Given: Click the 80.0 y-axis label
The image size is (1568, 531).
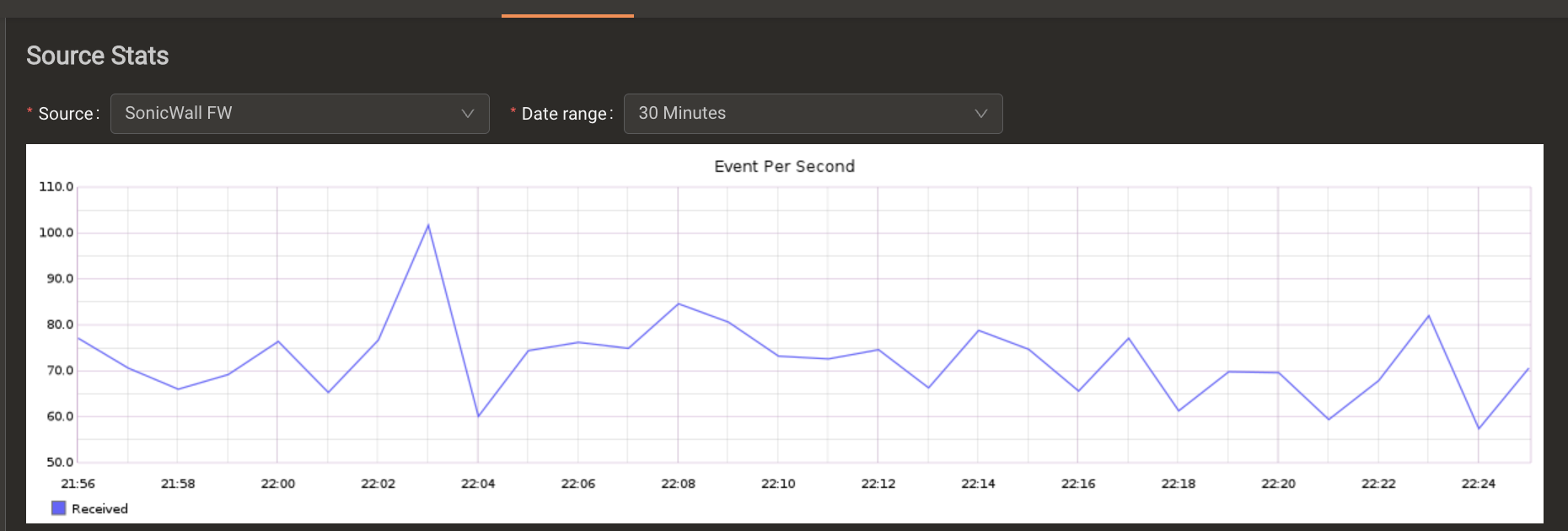Looking at the screenshot, I should (60, 324).
